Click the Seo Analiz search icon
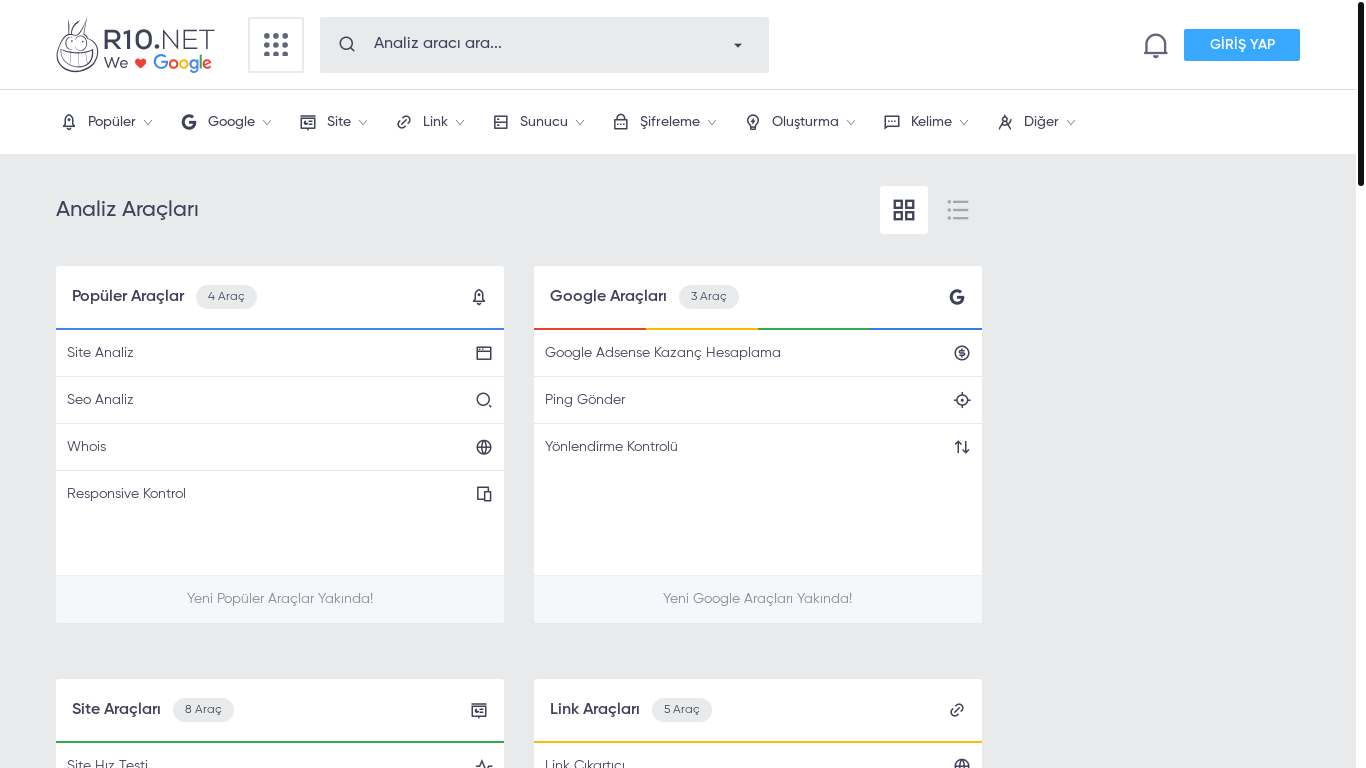1366x768 pixels. [x=484, y=400]
